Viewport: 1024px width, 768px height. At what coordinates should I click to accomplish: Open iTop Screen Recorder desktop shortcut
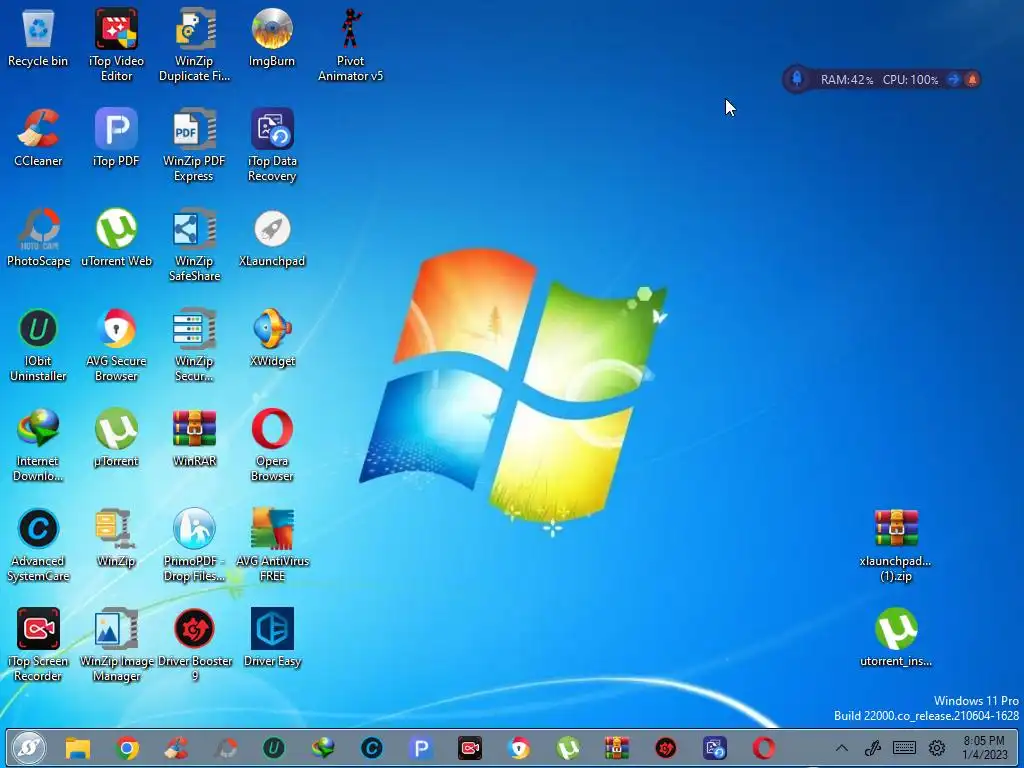tap(38, 645)
